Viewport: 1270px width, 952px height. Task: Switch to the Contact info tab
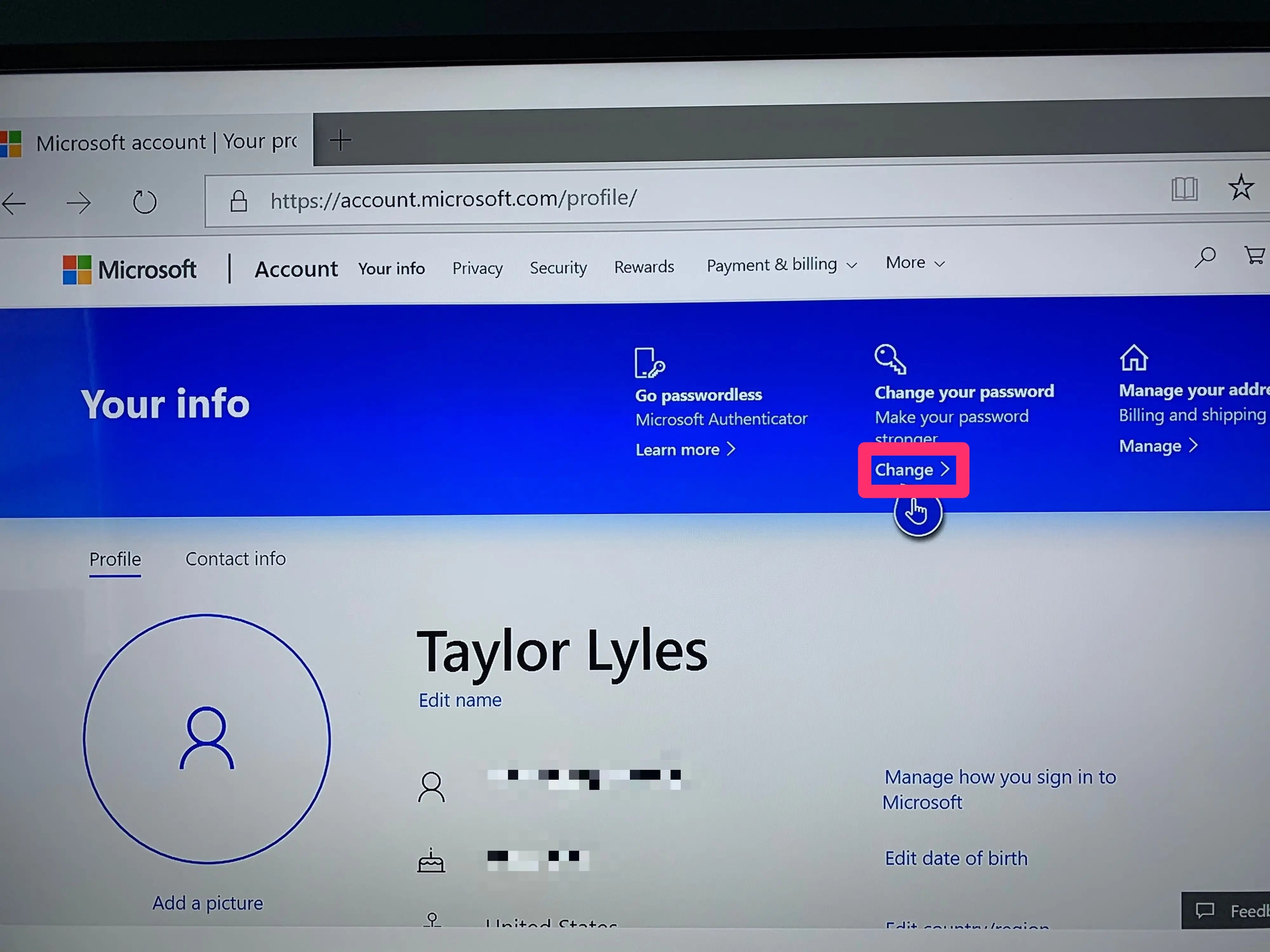coord(235,559)
